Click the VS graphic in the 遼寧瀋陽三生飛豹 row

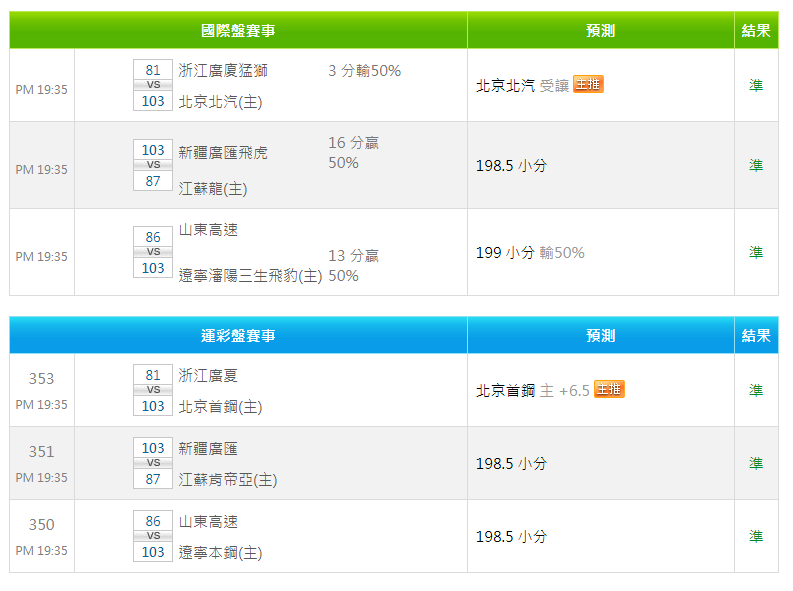point(153,252)
